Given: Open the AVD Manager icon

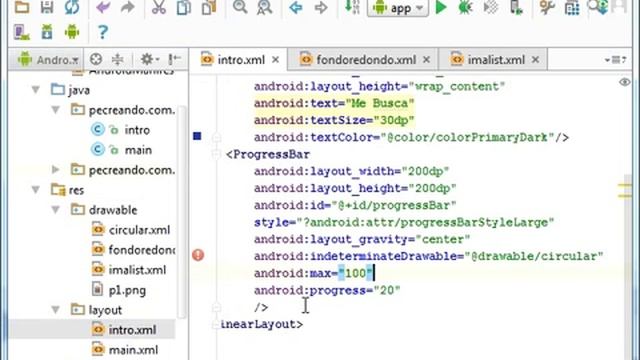Looking at the screenshot, I should coord(21,32).
